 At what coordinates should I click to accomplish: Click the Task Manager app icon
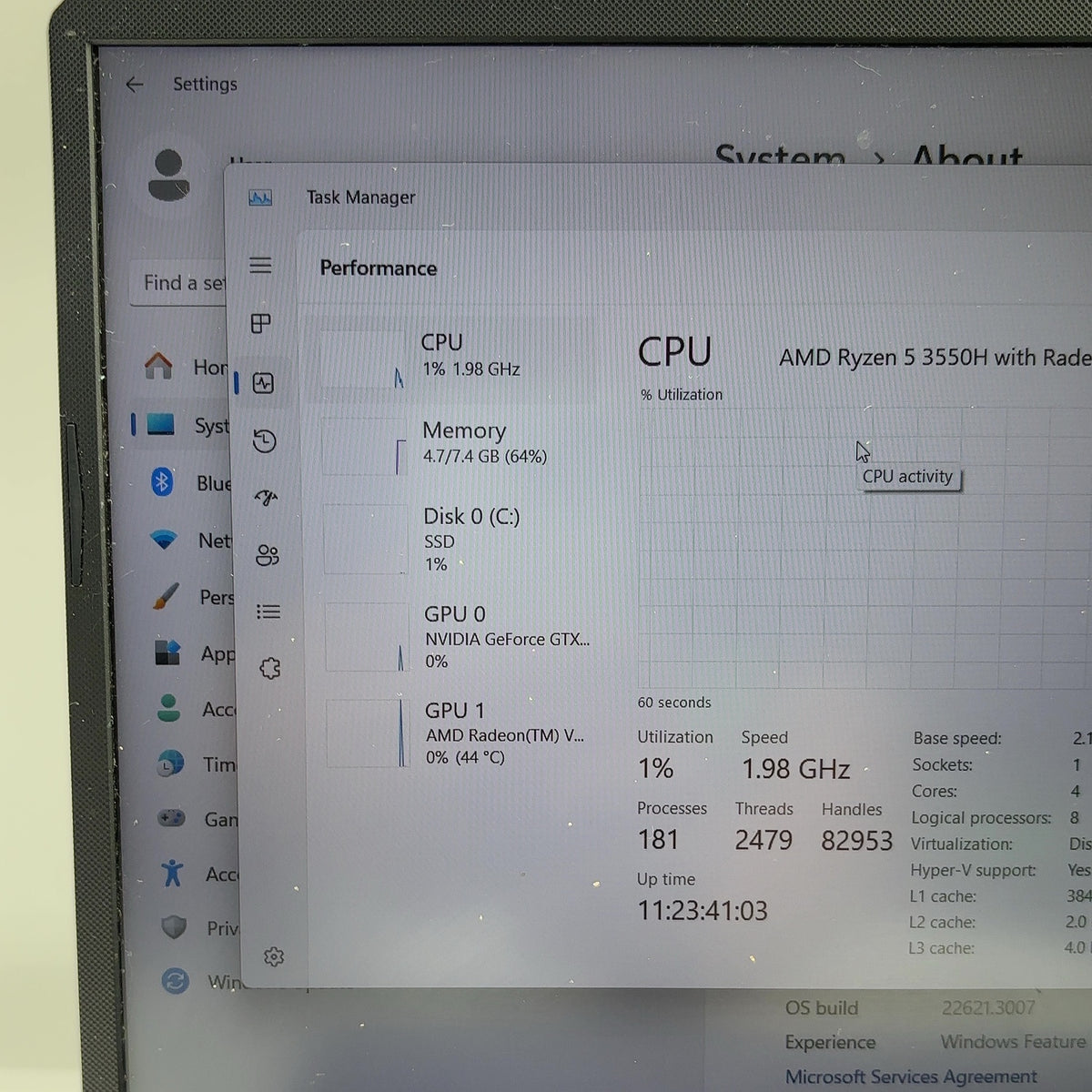[x=260, y=197]
